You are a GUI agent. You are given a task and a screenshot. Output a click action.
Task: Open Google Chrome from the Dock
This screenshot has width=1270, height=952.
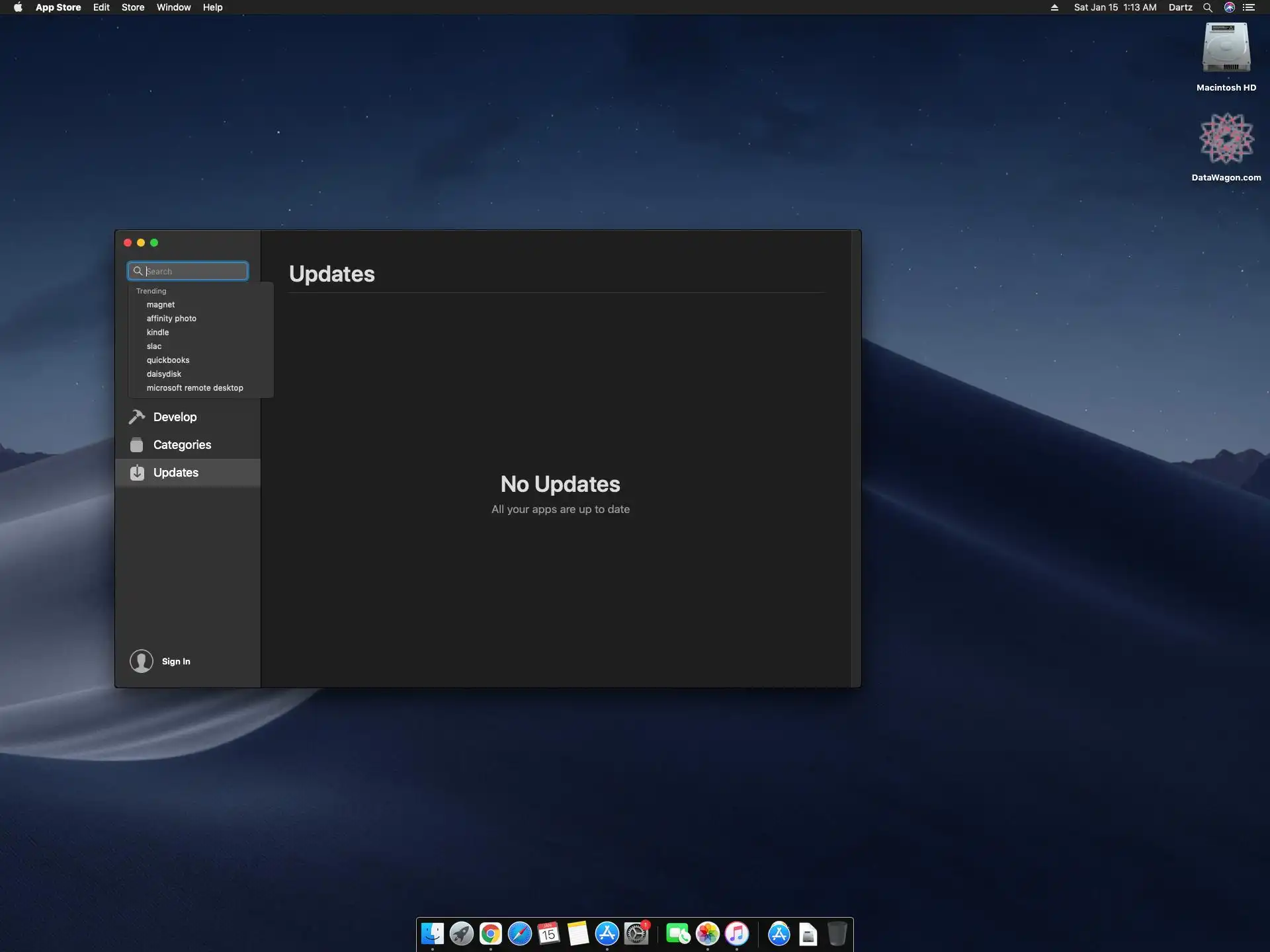491,933
